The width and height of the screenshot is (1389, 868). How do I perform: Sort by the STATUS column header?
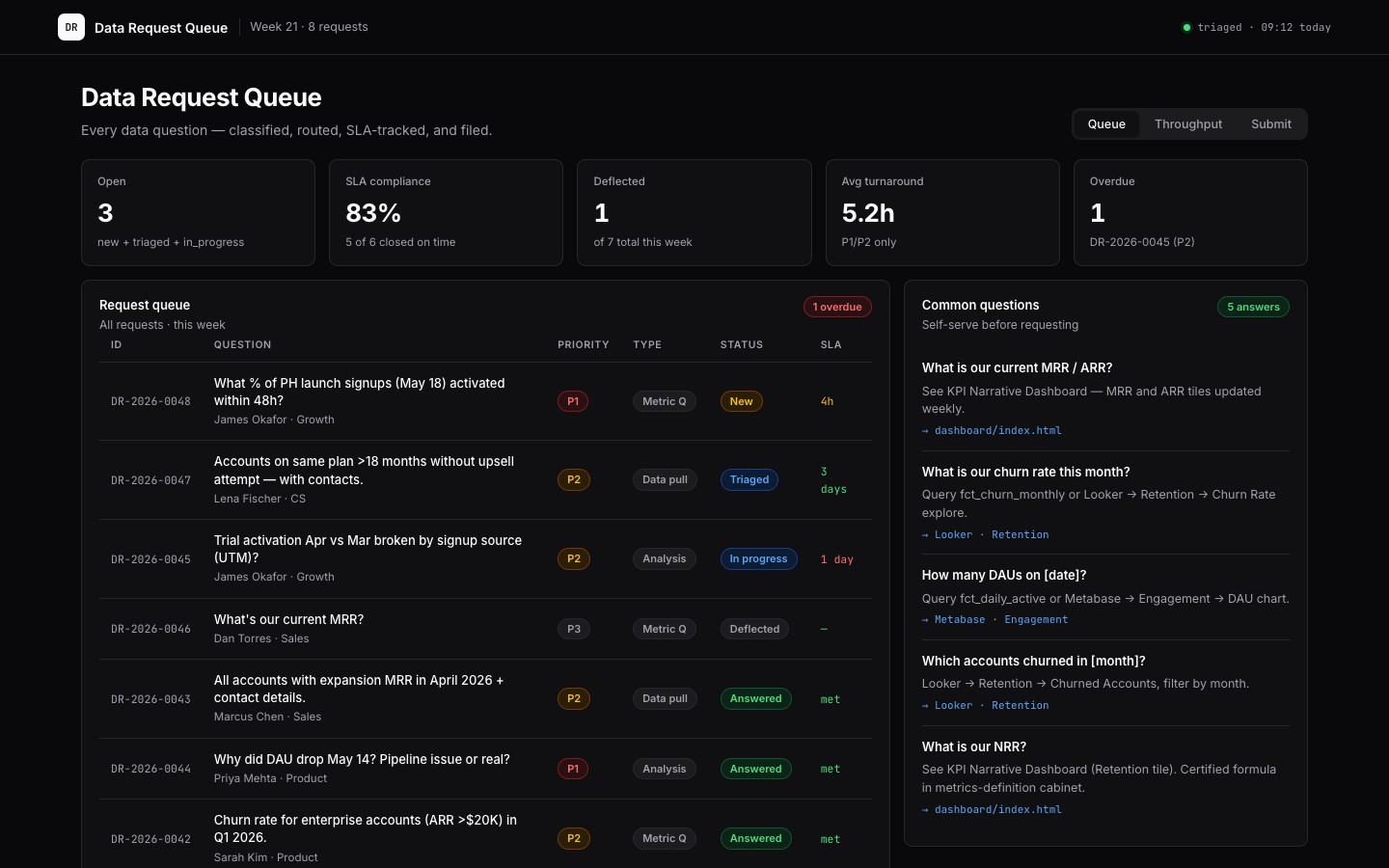742,344
